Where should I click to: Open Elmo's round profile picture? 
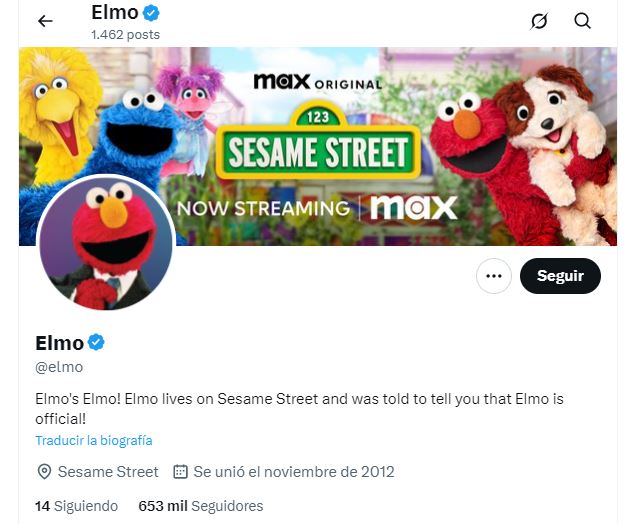click(106, 245)
